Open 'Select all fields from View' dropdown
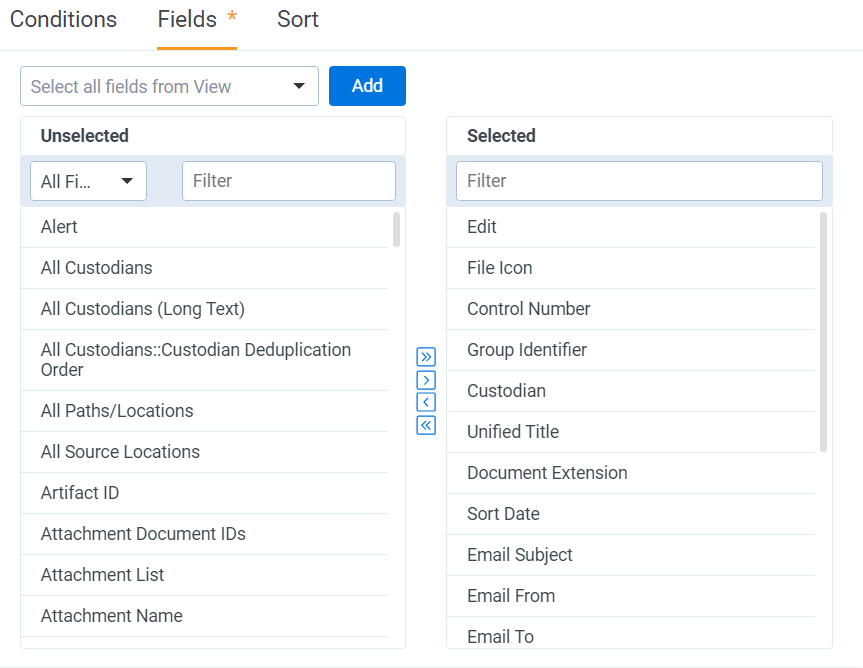 click(170, 86)
